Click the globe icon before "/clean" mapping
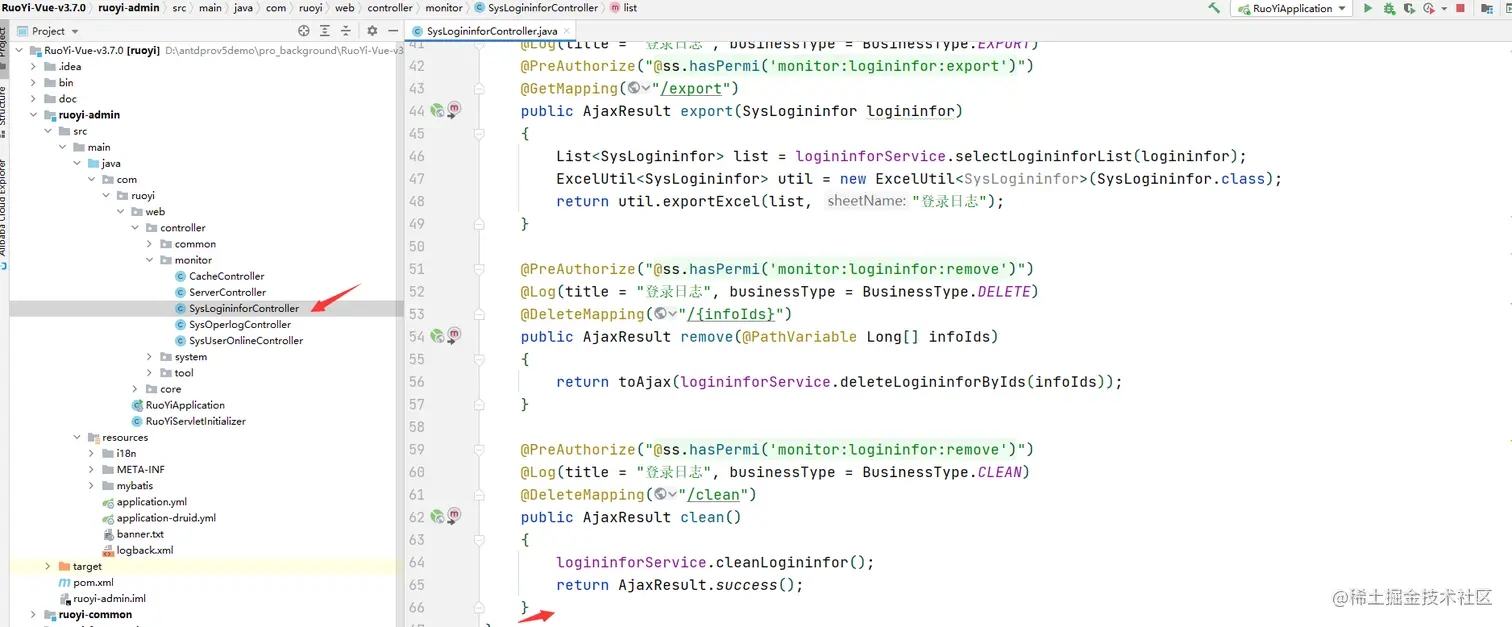The width and height of the screenshot is (1512, 627). (660, 494)
